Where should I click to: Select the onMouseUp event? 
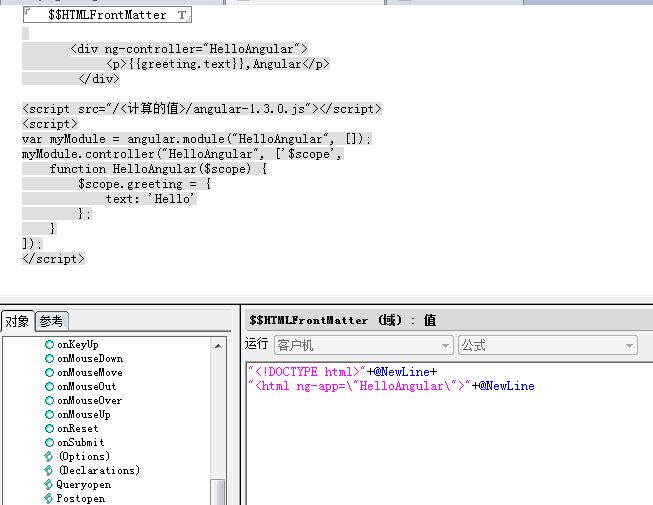tap(84, 415)
